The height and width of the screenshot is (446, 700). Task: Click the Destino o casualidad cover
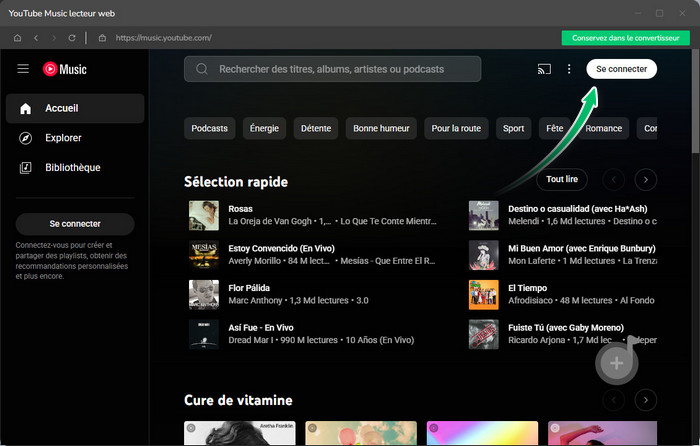pos(483,215)
